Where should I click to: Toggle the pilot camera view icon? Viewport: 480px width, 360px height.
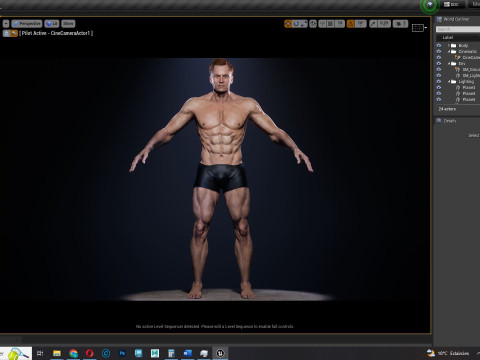click(14, 33)
